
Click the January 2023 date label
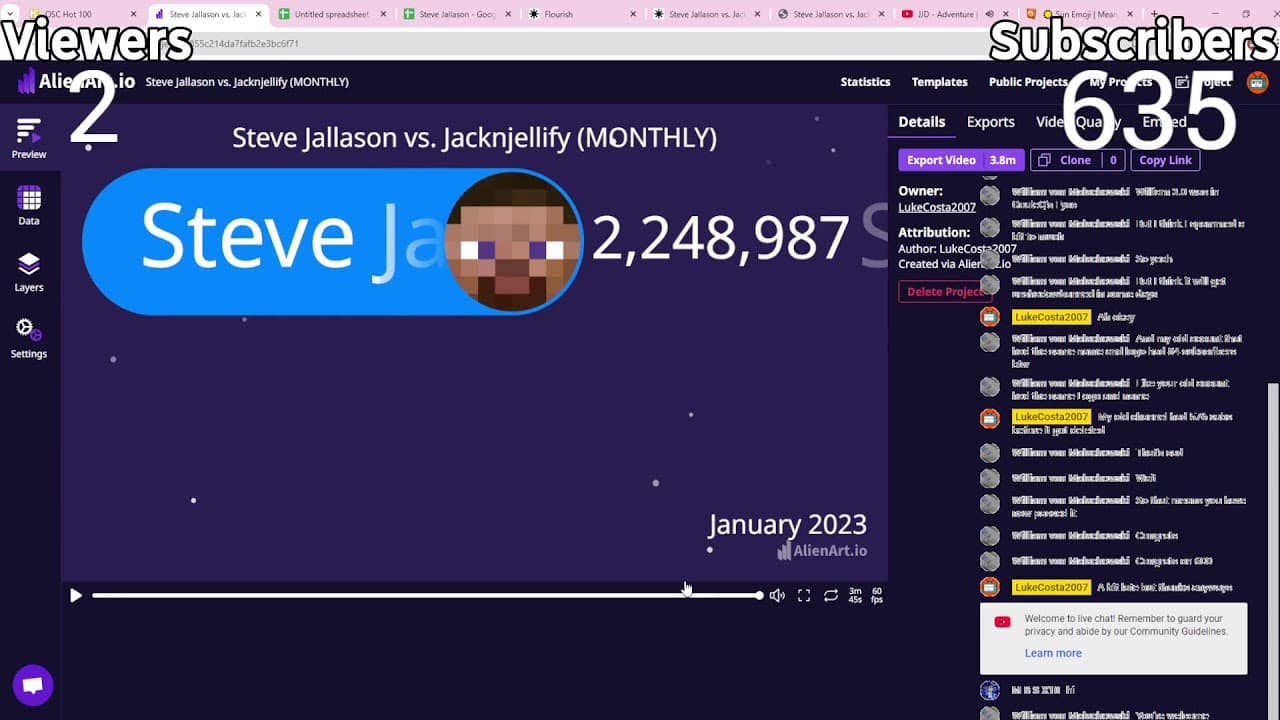click(x=788, y=524)
